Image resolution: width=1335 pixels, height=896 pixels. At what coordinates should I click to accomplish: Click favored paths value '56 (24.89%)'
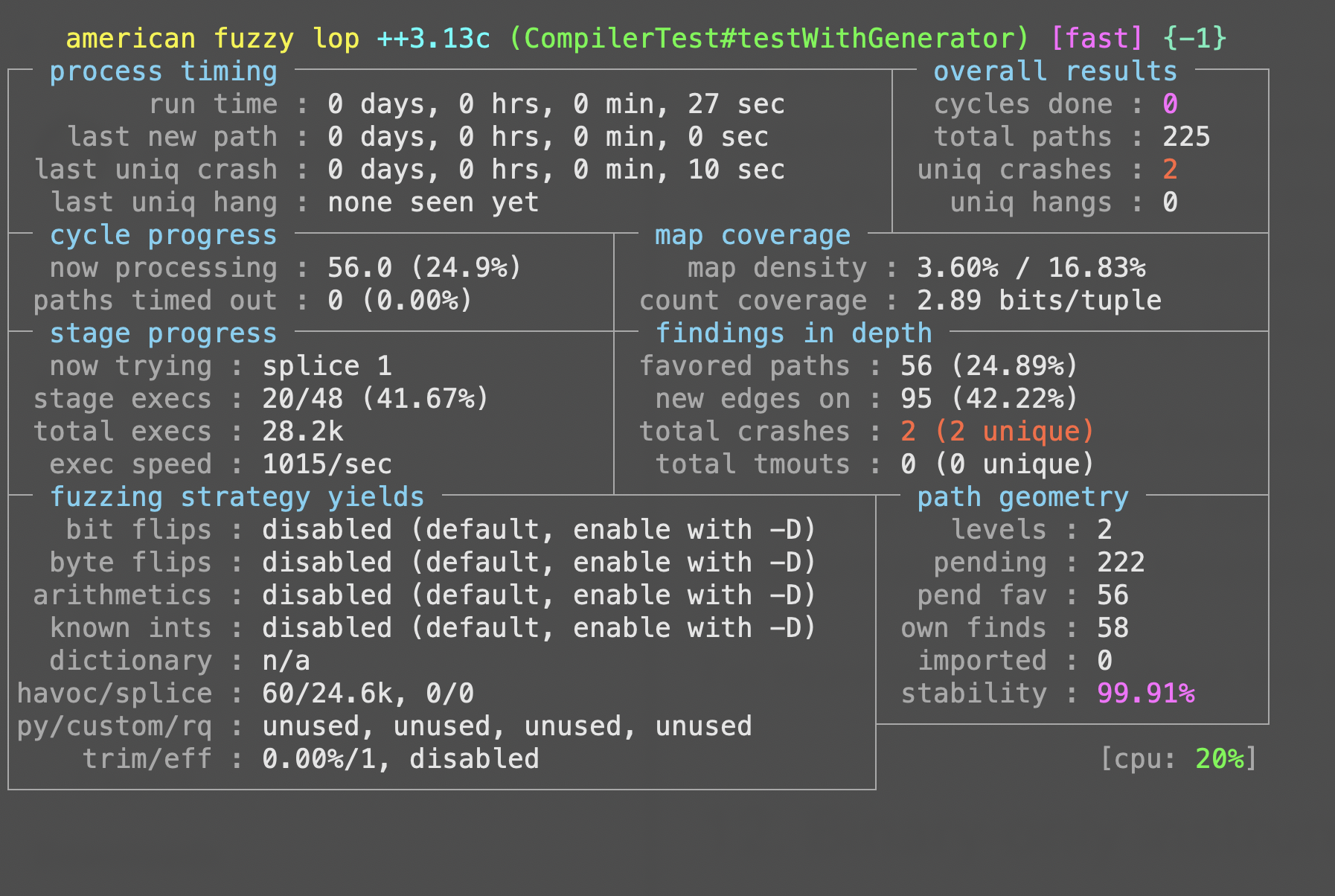point(990,366)
